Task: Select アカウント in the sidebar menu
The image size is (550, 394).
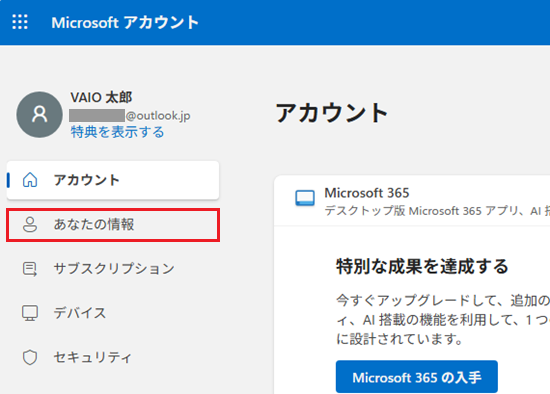Action: coord(113,180)
